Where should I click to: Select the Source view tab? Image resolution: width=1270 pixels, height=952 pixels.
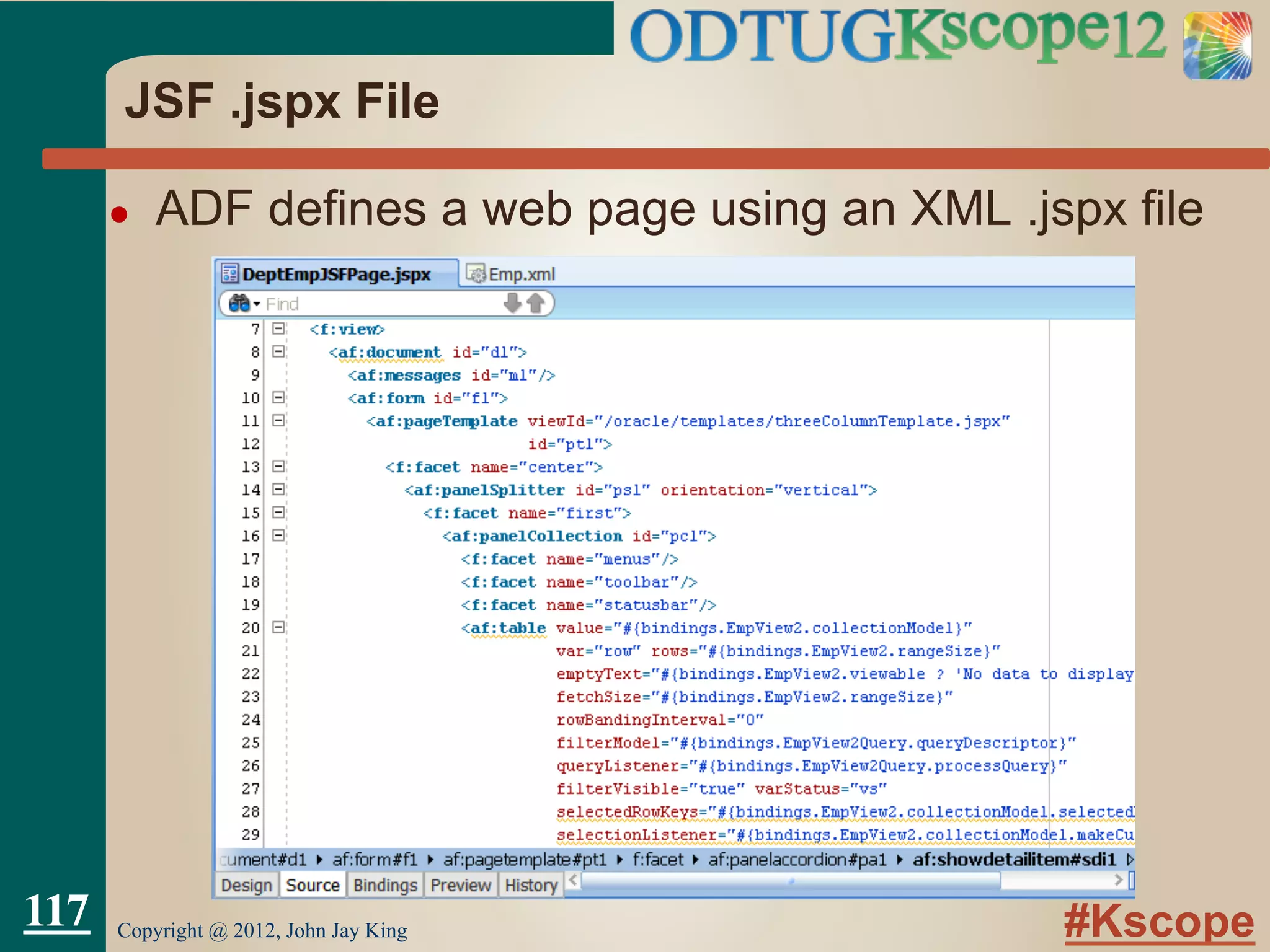(313, 885)
